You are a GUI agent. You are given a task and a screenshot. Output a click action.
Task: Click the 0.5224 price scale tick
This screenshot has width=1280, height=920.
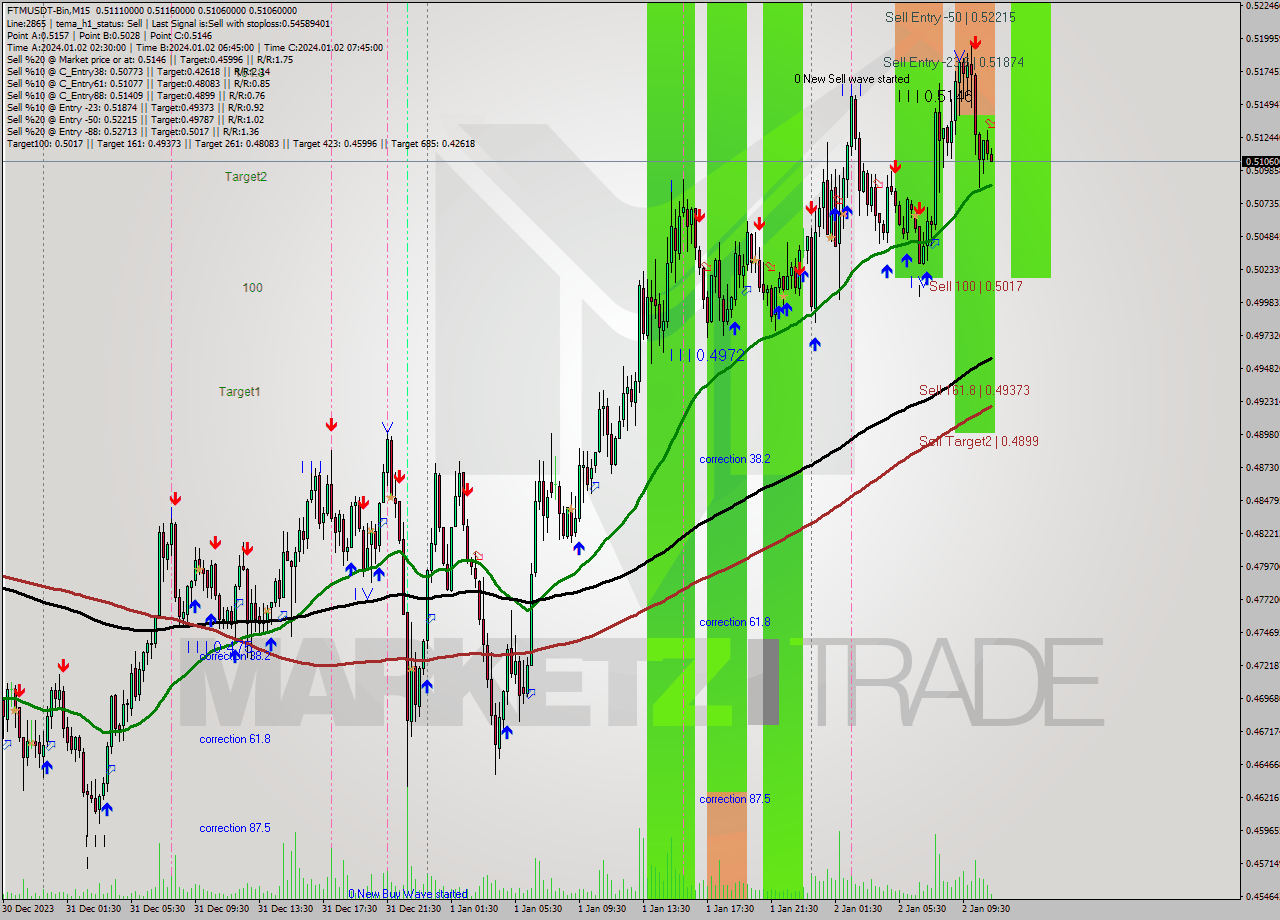tap(1261, 5)
